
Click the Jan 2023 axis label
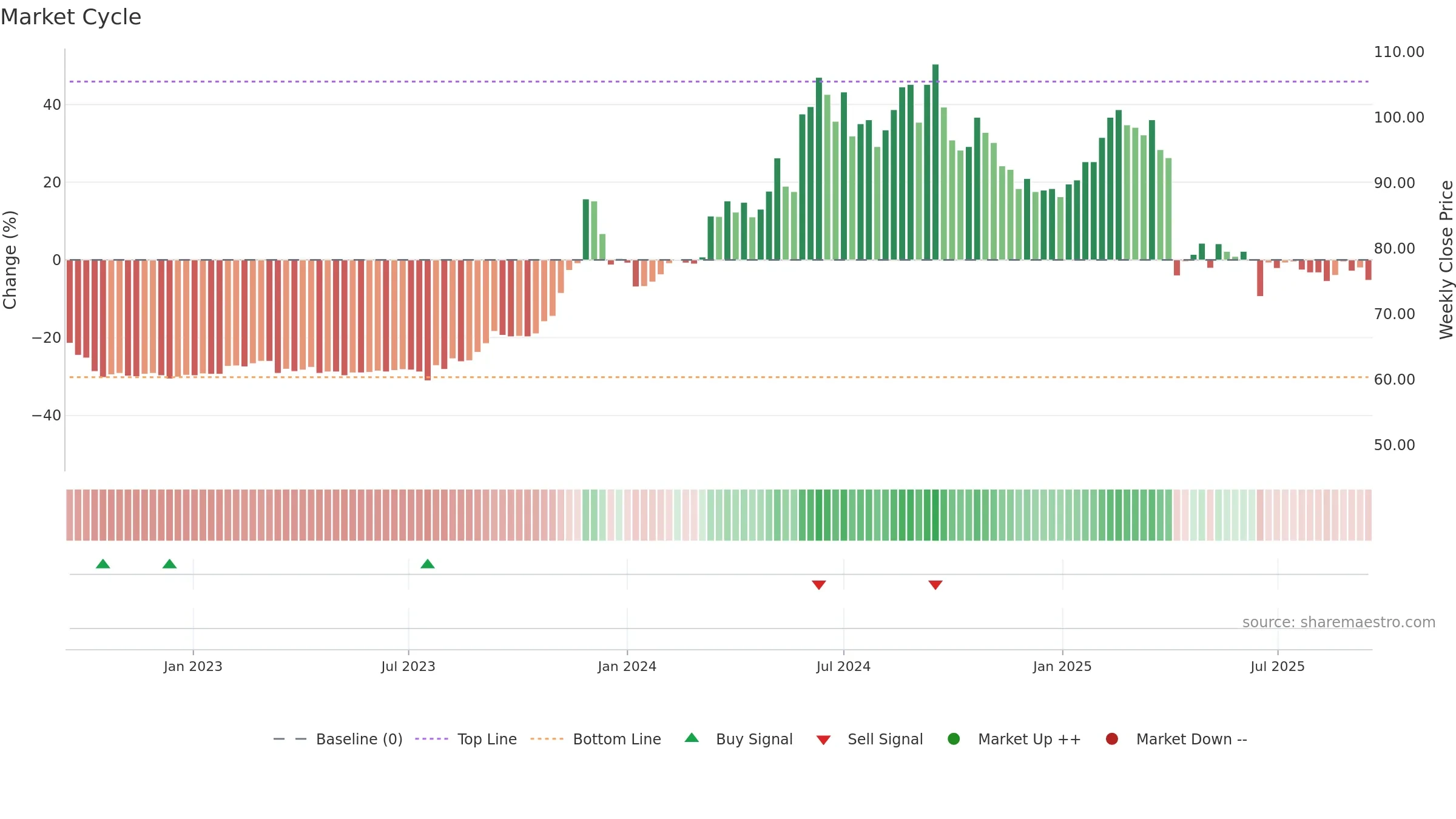pyautogui.click(x=193, y=666)
